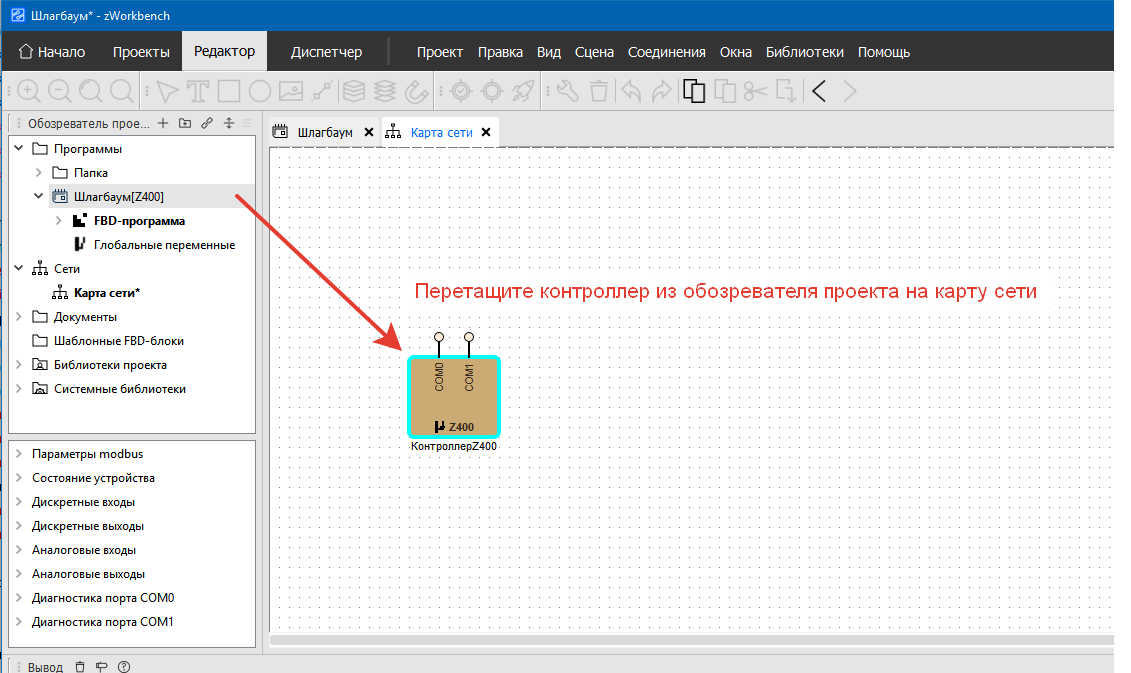Collapse the Программы tree node
This screenshot has width=1131, height=673.
[x=19, y=149]
